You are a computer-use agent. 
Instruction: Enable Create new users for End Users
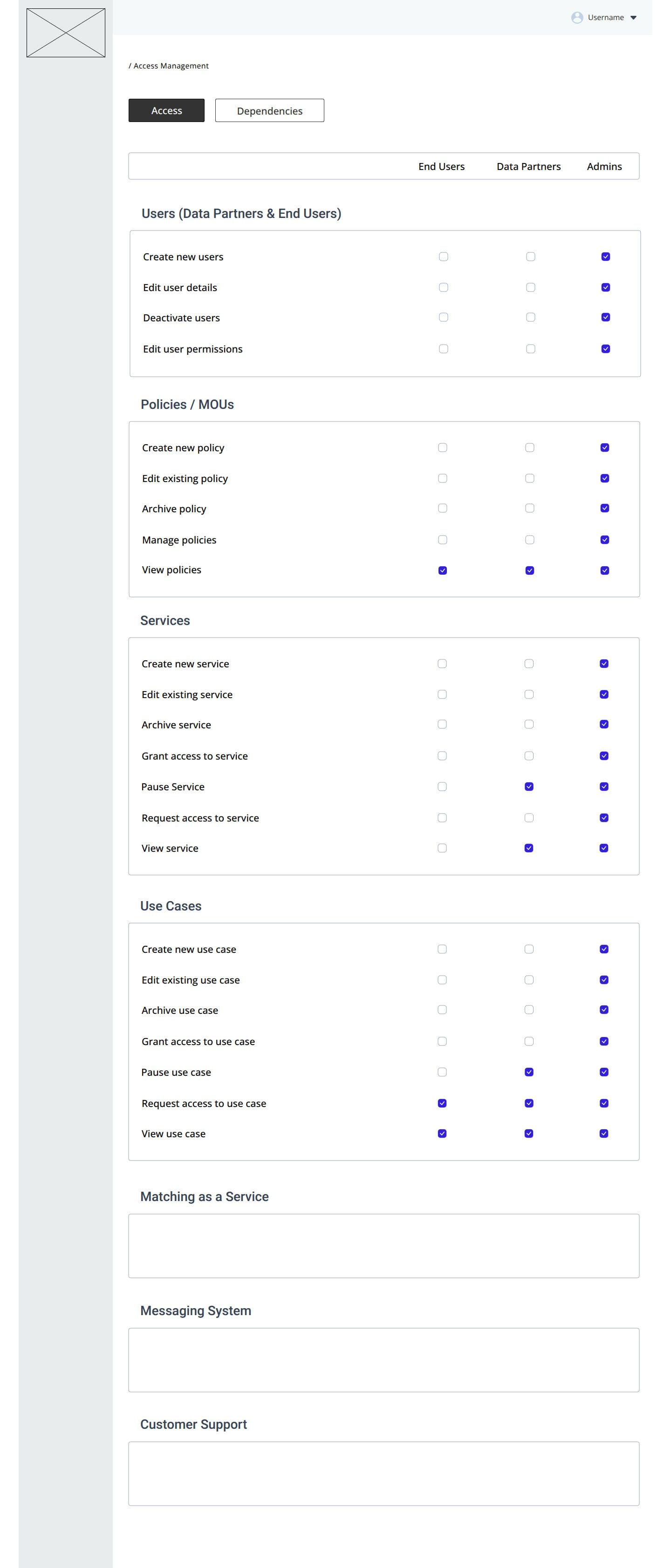tap(443, 257)
